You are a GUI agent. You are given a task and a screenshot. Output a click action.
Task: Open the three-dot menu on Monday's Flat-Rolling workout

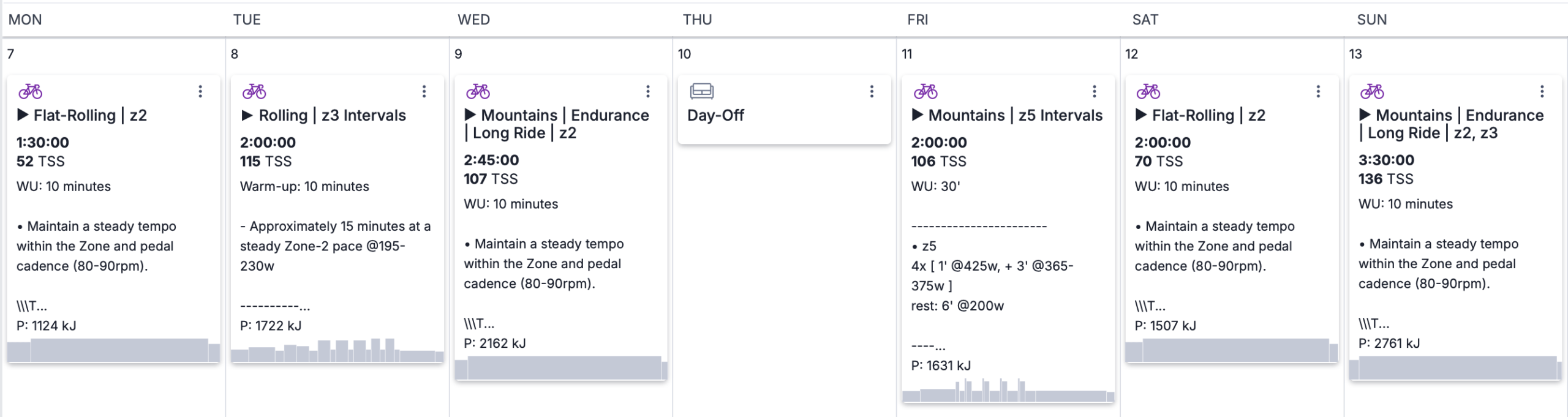(x=200, y=91)
